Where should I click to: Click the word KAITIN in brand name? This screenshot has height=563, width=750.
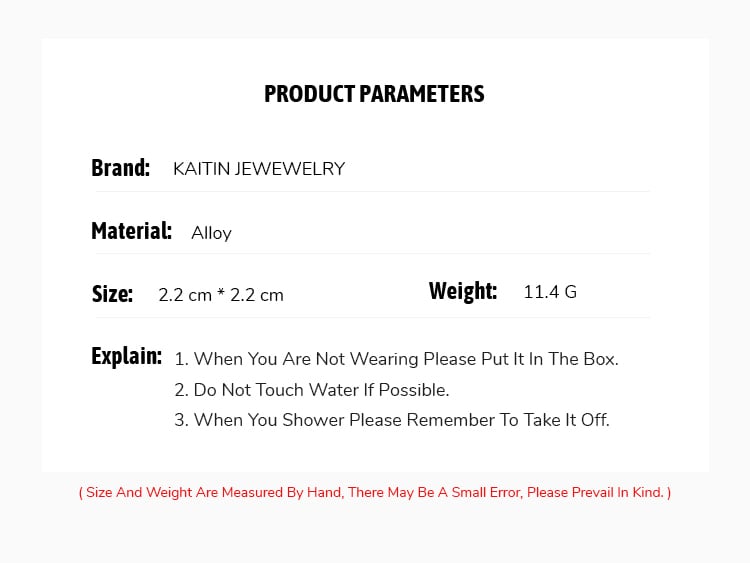tap(200, 169)
